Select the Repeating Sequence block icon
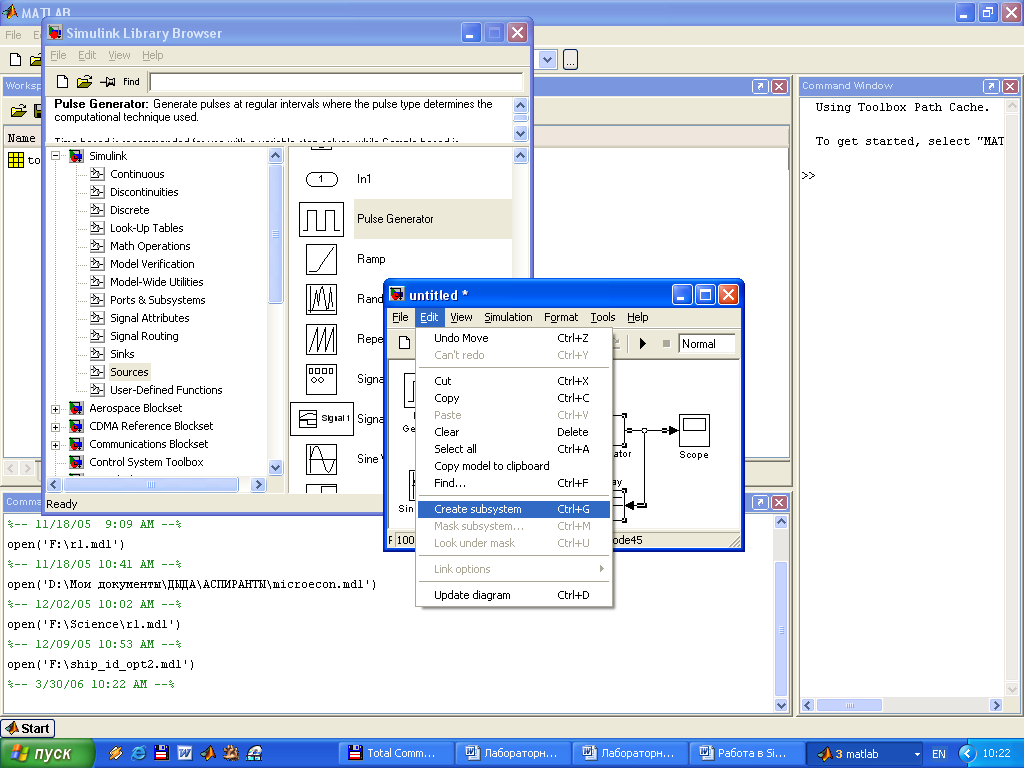This screenshot has width=1024, height=768. [x=321, y=340]
